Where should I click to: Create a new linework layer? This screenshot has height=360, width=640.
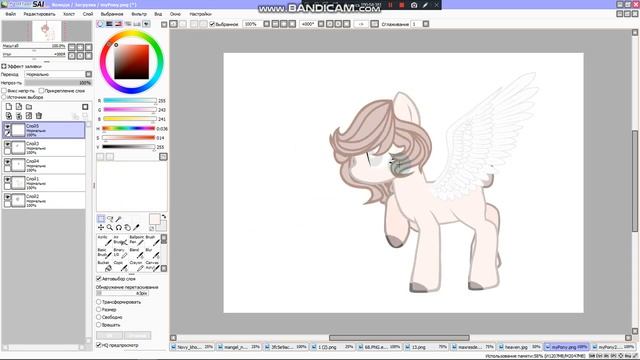click(19, 107)
